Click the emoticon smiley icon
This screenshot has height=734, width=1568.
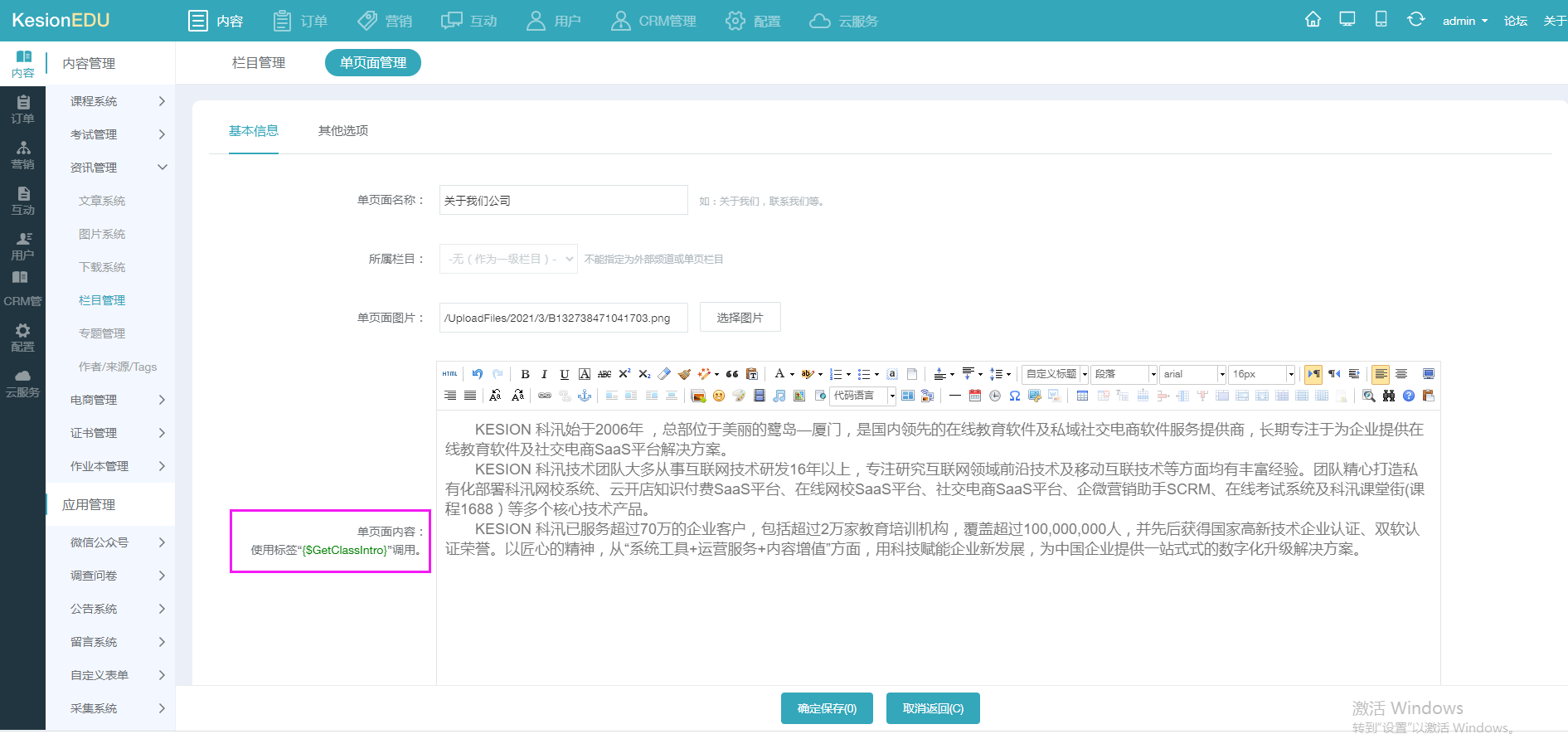pos(719,396)
